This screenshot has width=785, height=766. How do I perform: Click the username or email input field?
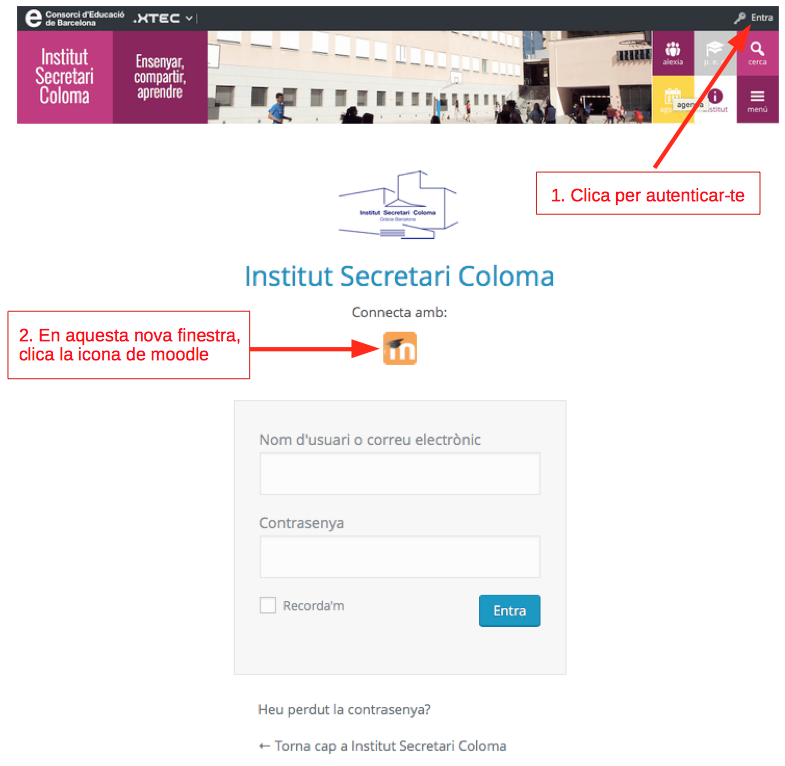(x=399, y=474)
